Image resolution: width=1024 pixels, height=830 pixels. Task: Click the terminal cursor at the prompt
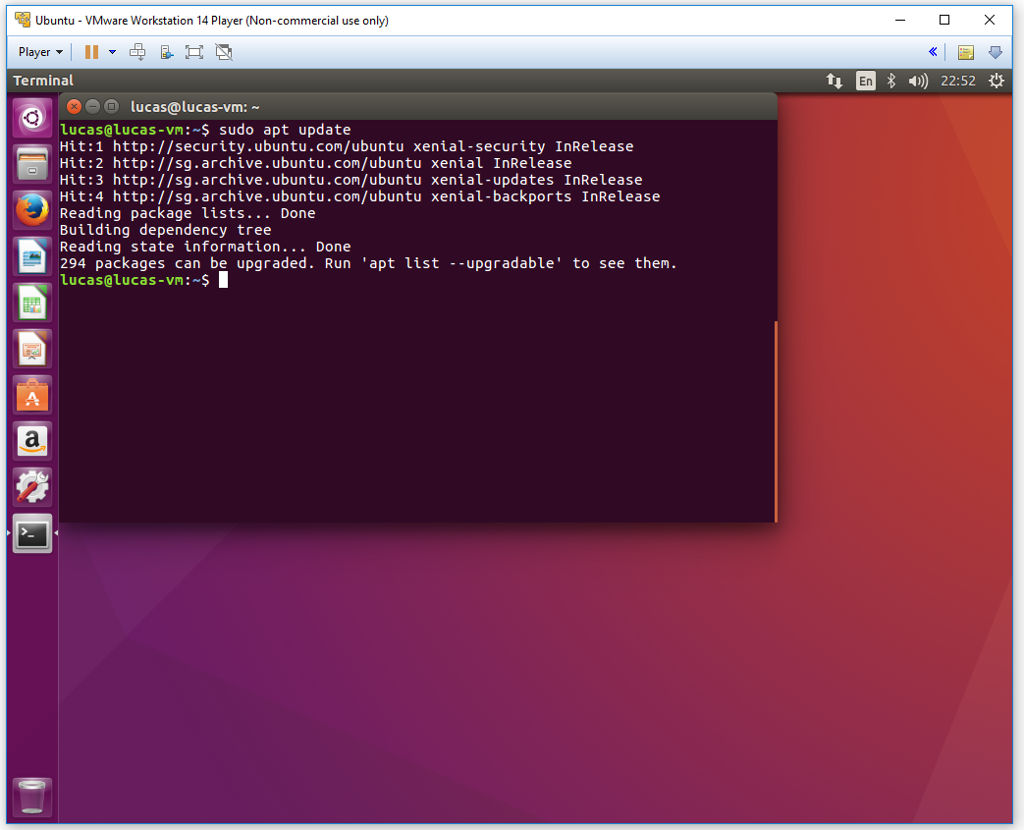click(x=223, y=279)
